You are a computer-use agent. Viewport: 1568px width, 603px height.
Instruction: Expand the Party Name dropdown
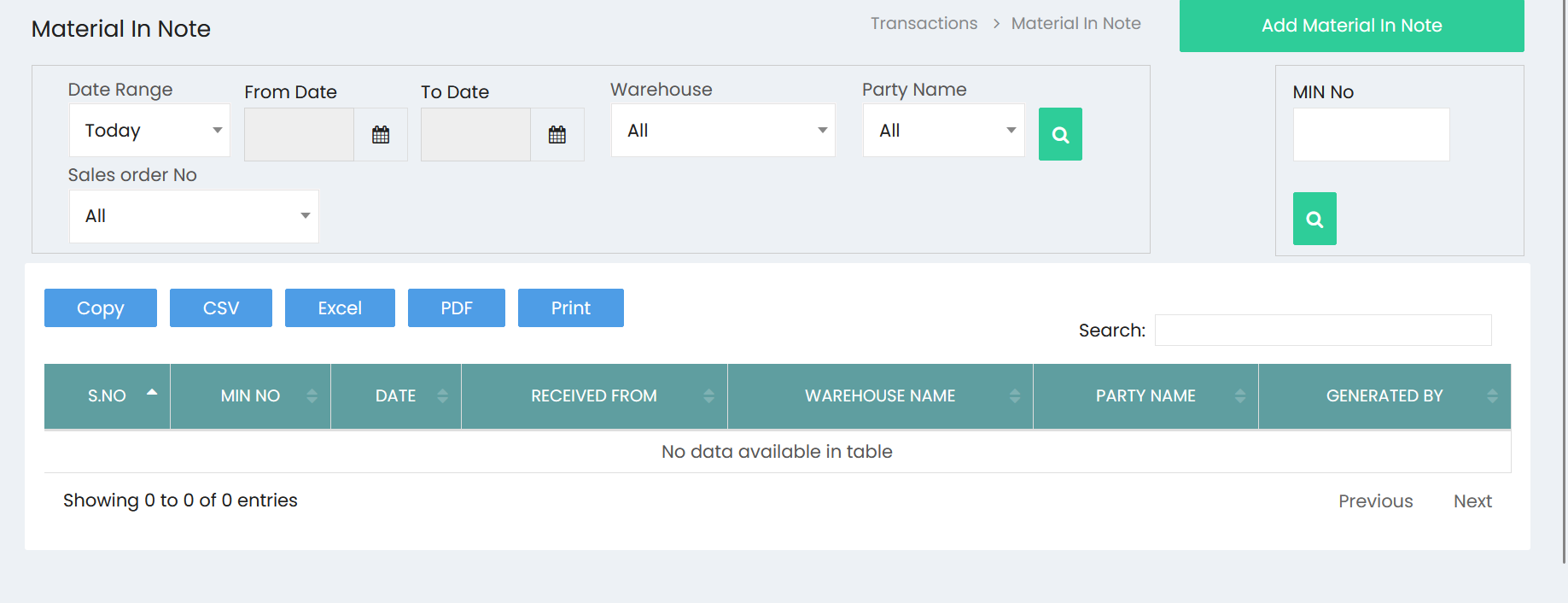pyautogui.click(x=944, y=131)
